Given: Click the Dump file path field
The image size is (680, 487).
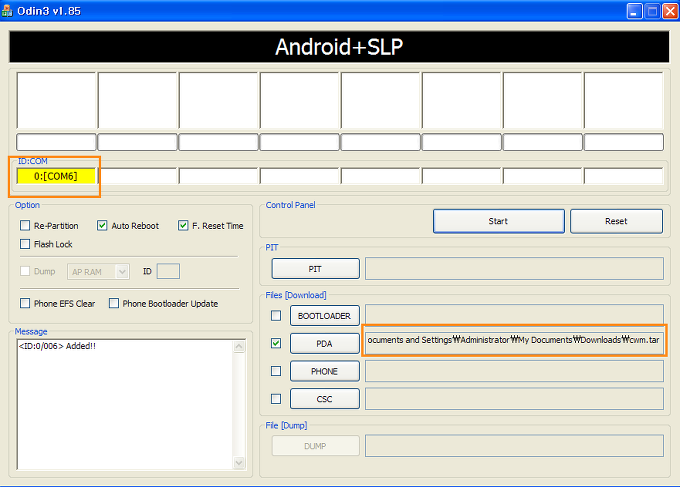Looking at the screenshot, I should [x=514, y=446].
